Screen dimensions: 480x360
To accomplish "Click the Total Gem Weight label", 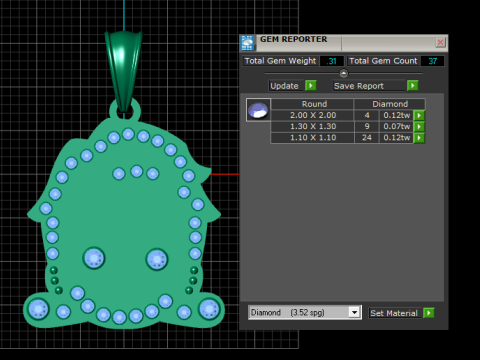I will [280, 61].
